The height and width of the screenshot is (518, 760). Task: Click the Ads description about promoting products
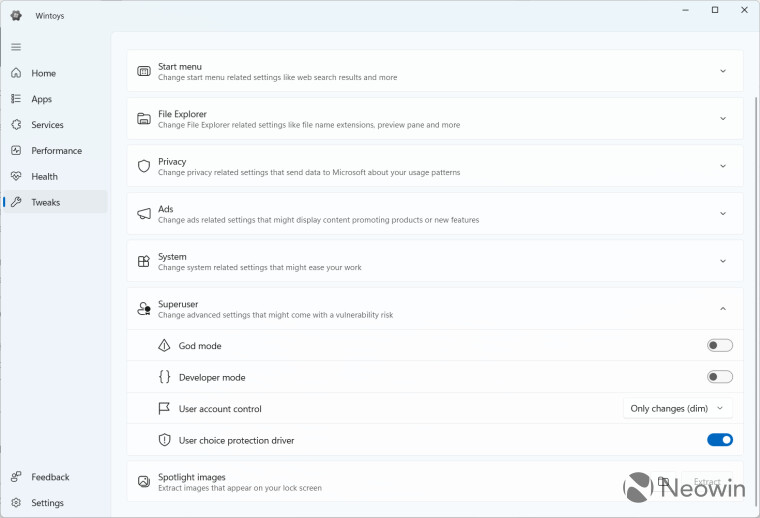pyautogui.click(x=318, y=220)
